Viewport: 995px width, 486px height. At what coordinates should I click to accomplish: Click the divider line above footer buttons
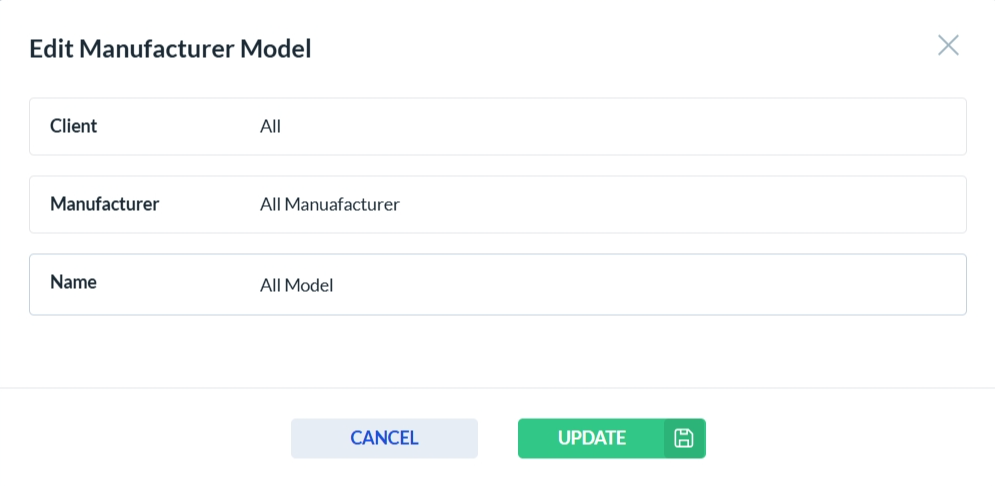497,388
